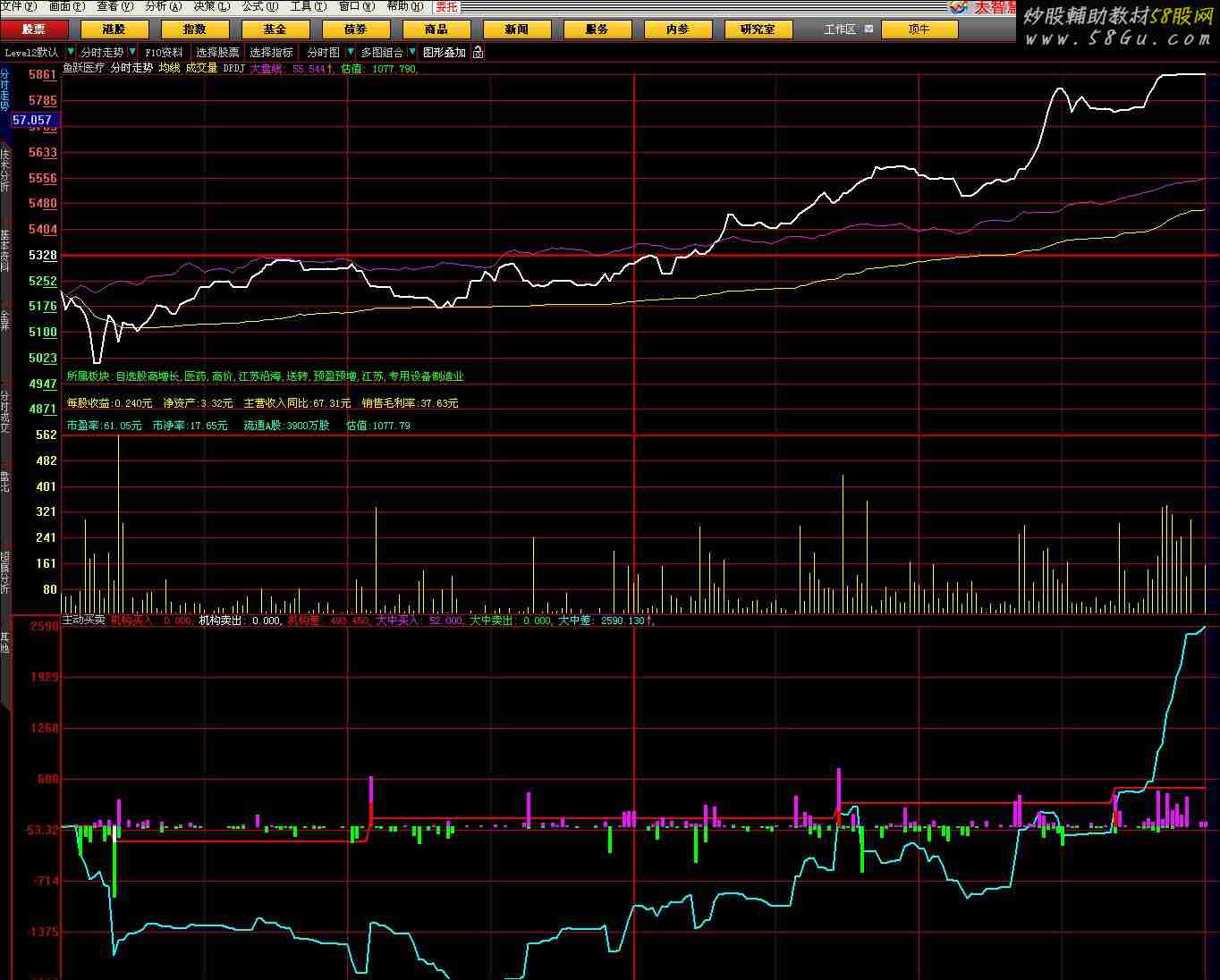Image resolution: width=1220 pixels, height=980 pixels.
Task: Open the 决策 menu
Action: click(x=212, y=5)
